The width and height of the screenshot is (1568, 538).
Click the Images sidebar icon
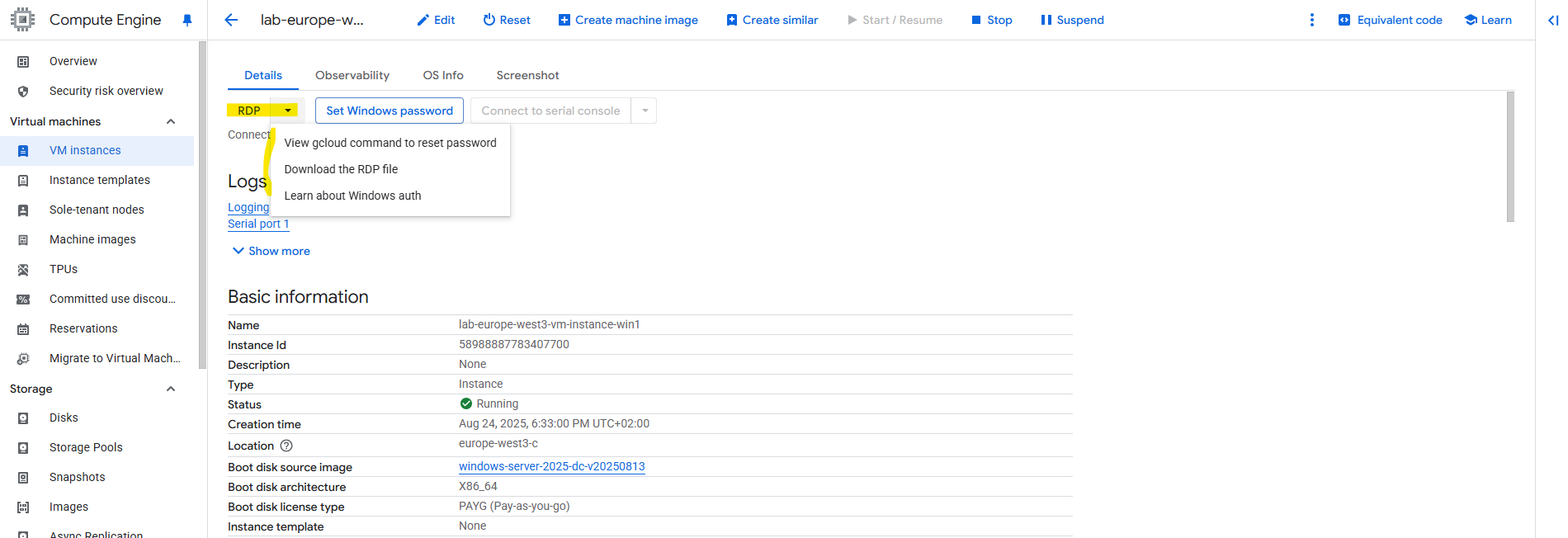pos(23,507)
